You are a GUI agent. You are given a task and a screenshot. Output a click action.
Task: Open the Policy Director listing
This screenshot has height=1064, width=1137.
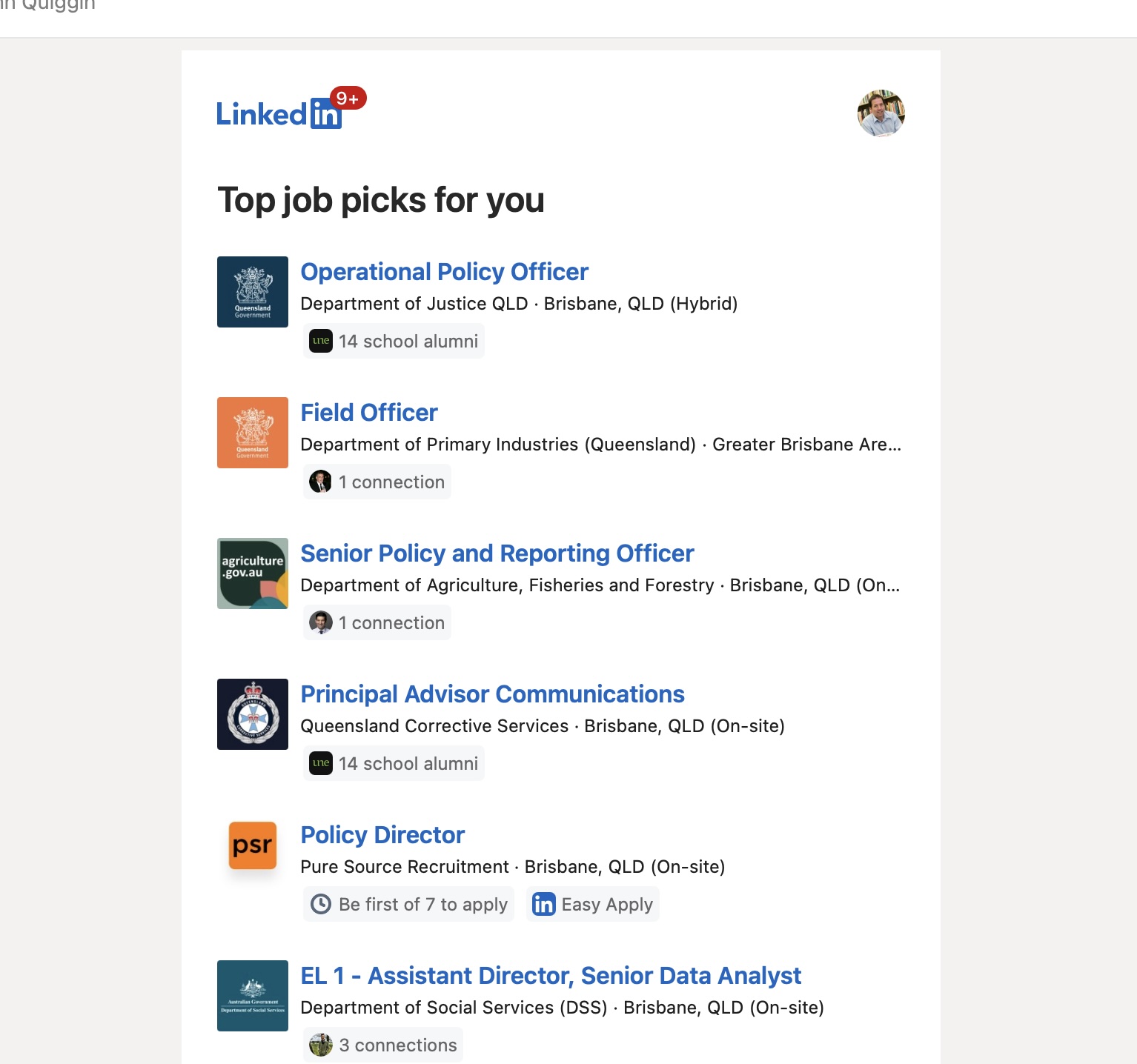tap(382, 835)
